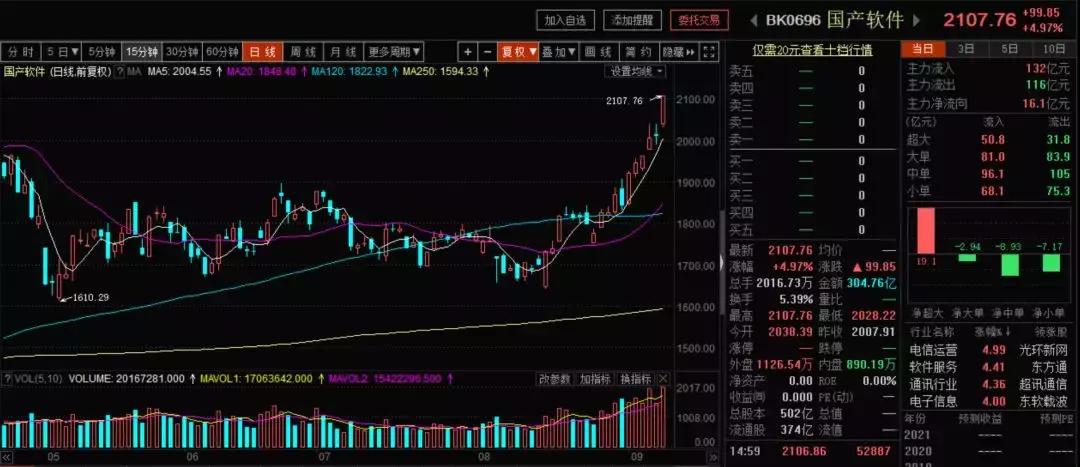
Task: Open the 更多周期 dropdown
Action: [x=394, y=52]
